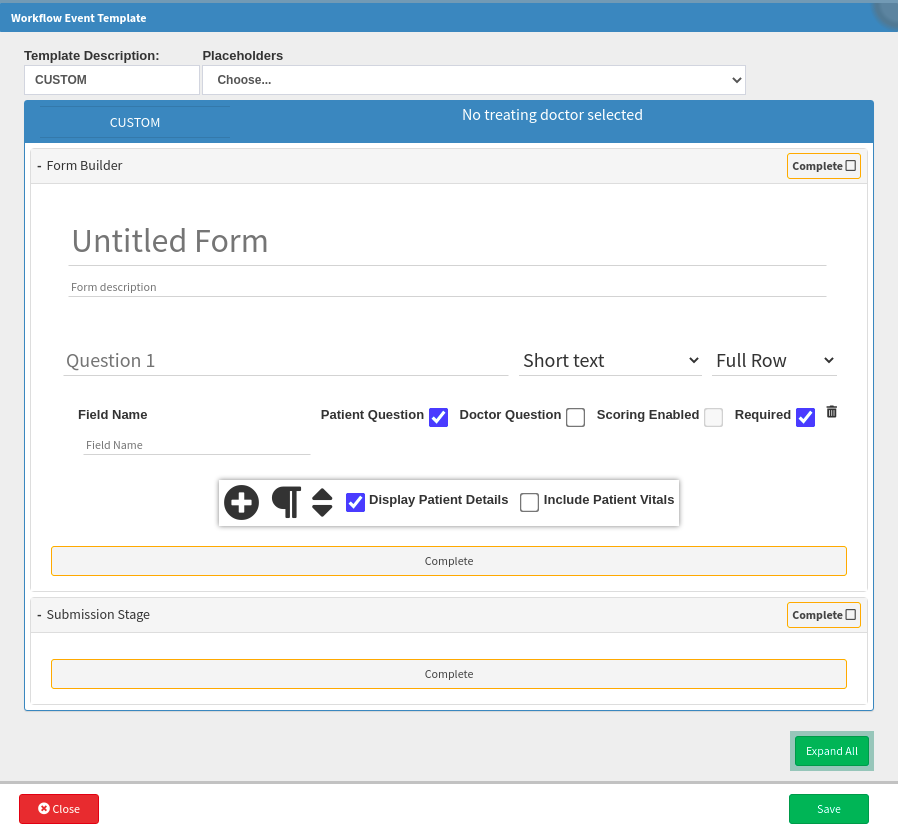Viewport: 898px width, 833px height.
Task: Open the Full Row width dropdown
Action: (x=774, y=361)
